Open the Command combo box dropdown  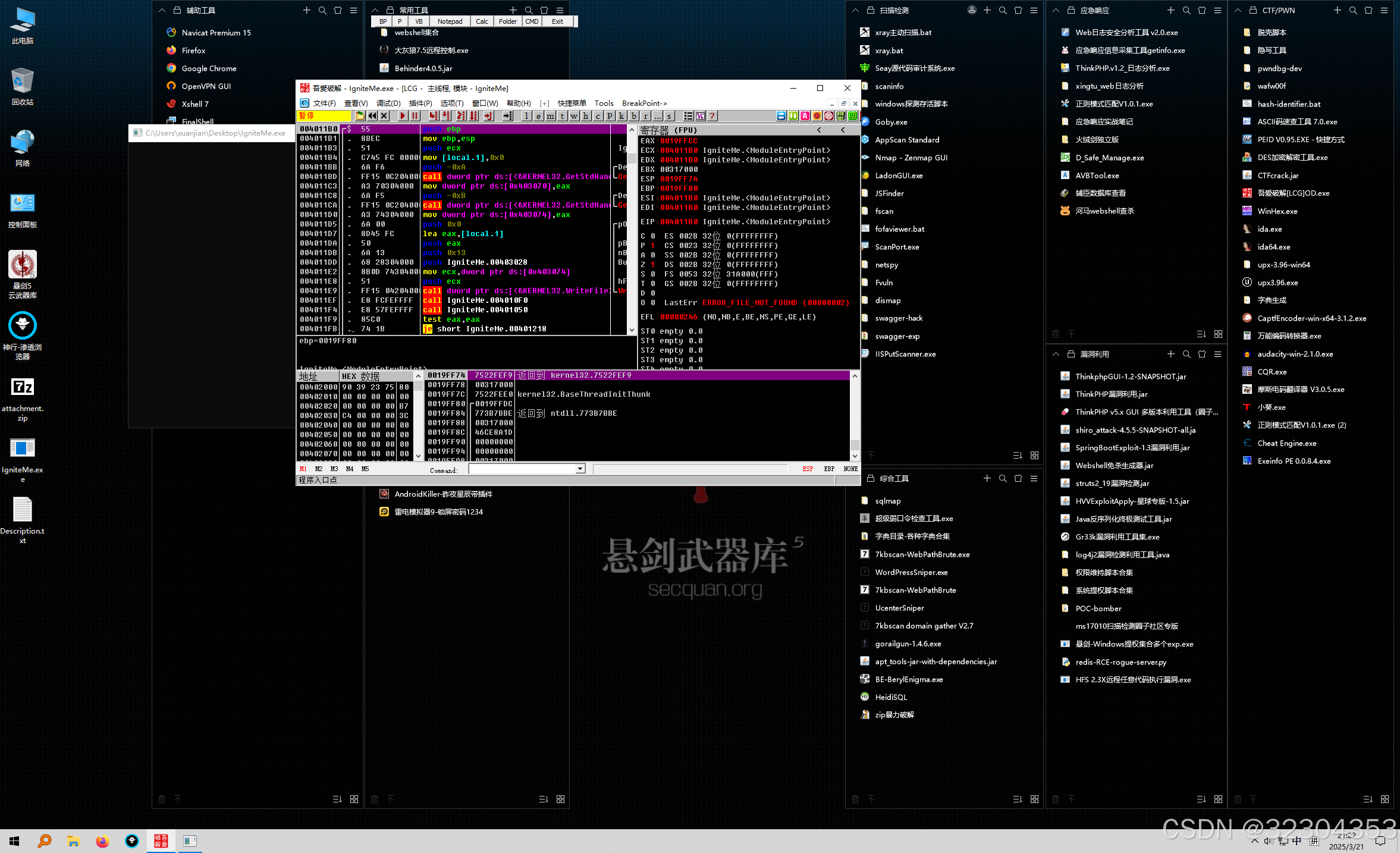[x=580, y=469]
